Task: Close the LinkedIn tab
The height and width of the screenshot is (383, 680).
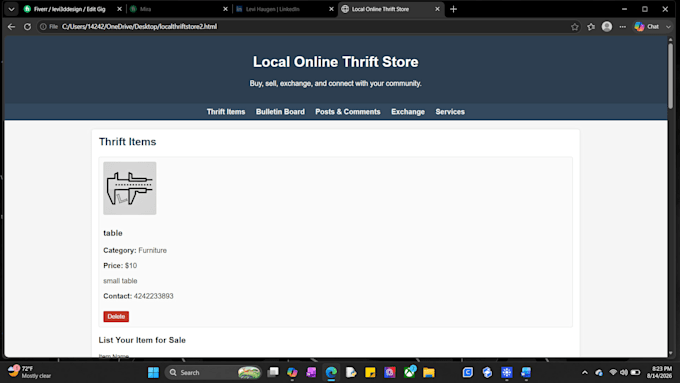Action: 331,9
